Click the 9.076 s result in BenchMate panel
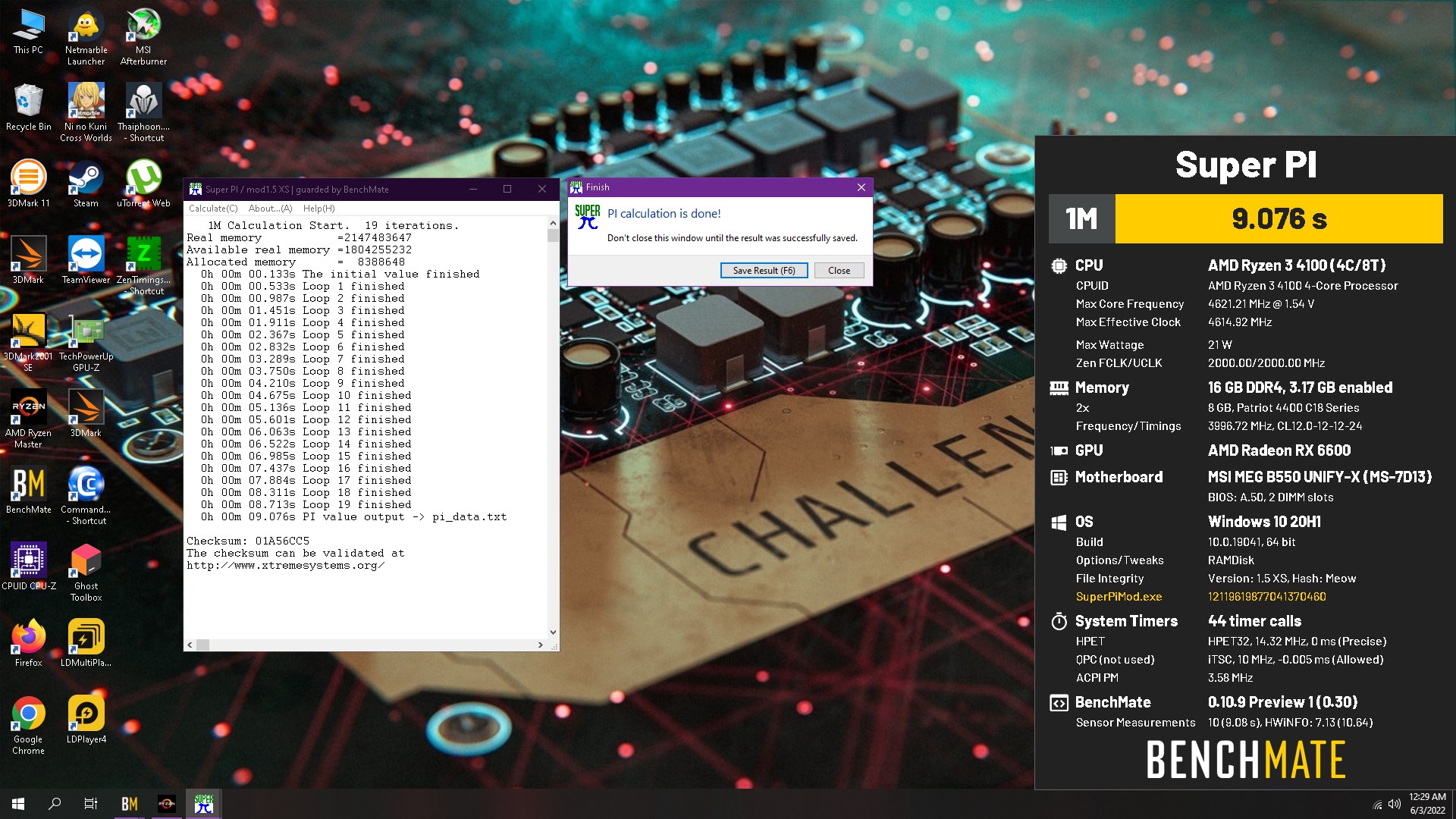Image resolution: width=1456 pixels, height=819 pixels. [1279, 219]
